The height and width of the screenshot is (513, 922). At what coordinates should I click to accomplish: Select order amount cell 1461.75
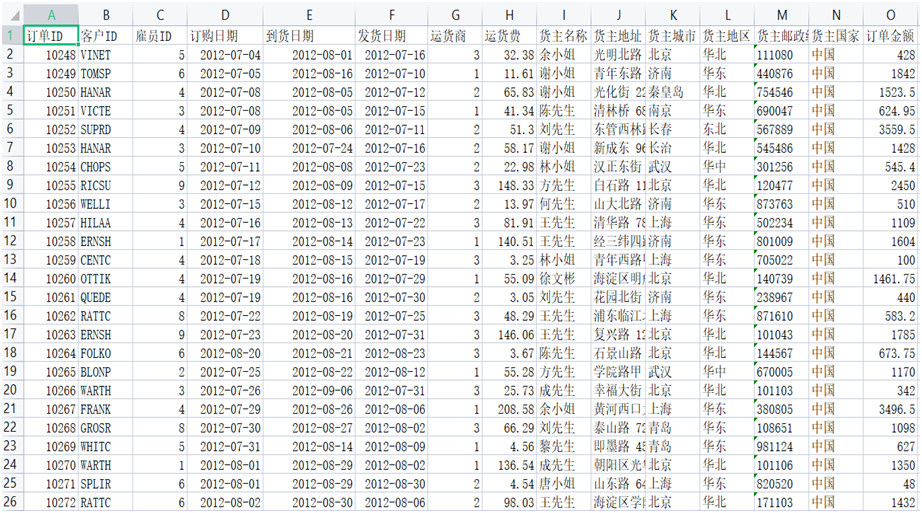890,278
